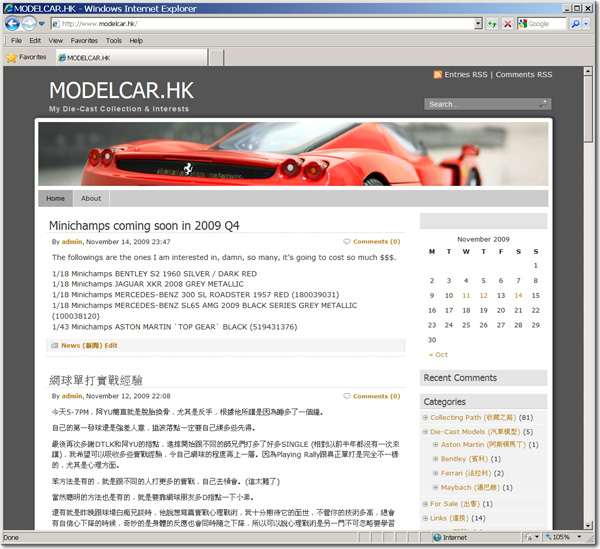Expand the Links category
600x549 pixels.
coord(425,518)
